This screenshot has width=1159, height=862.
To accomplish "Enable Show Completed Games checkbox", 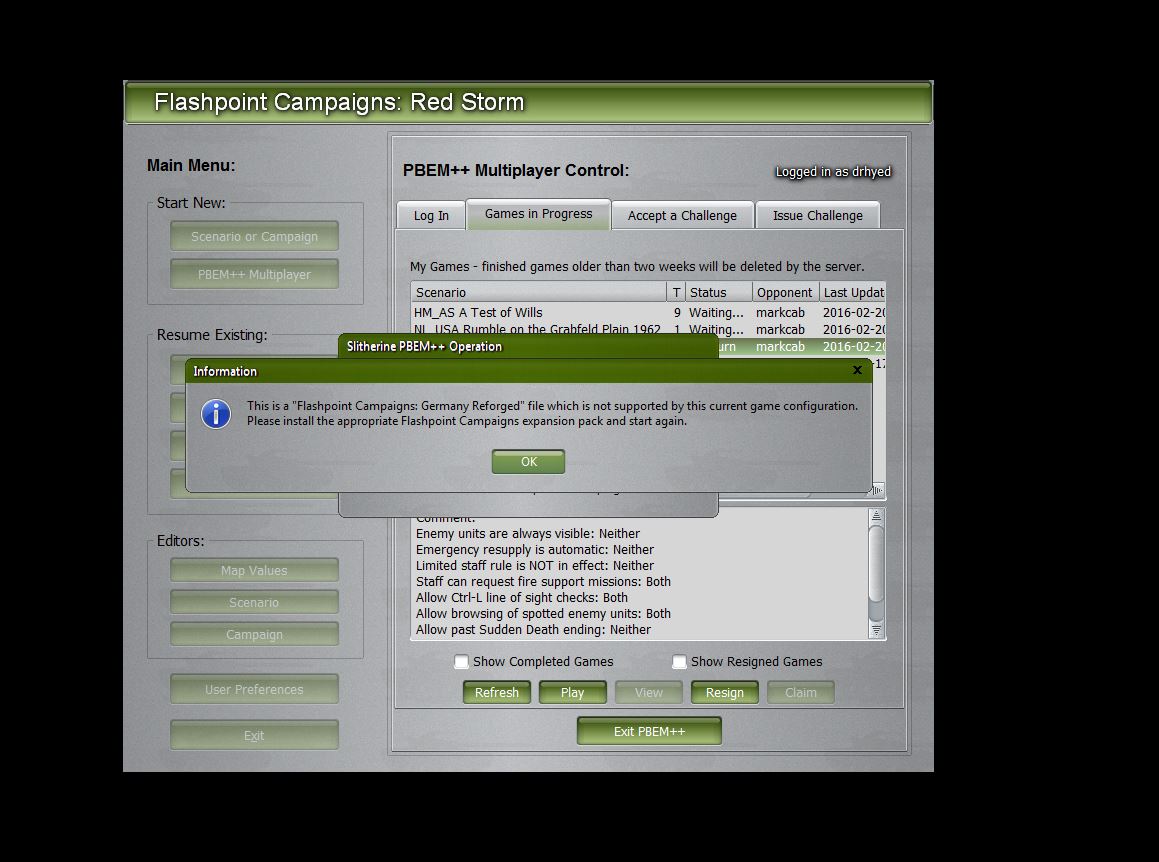I will 461,662.
